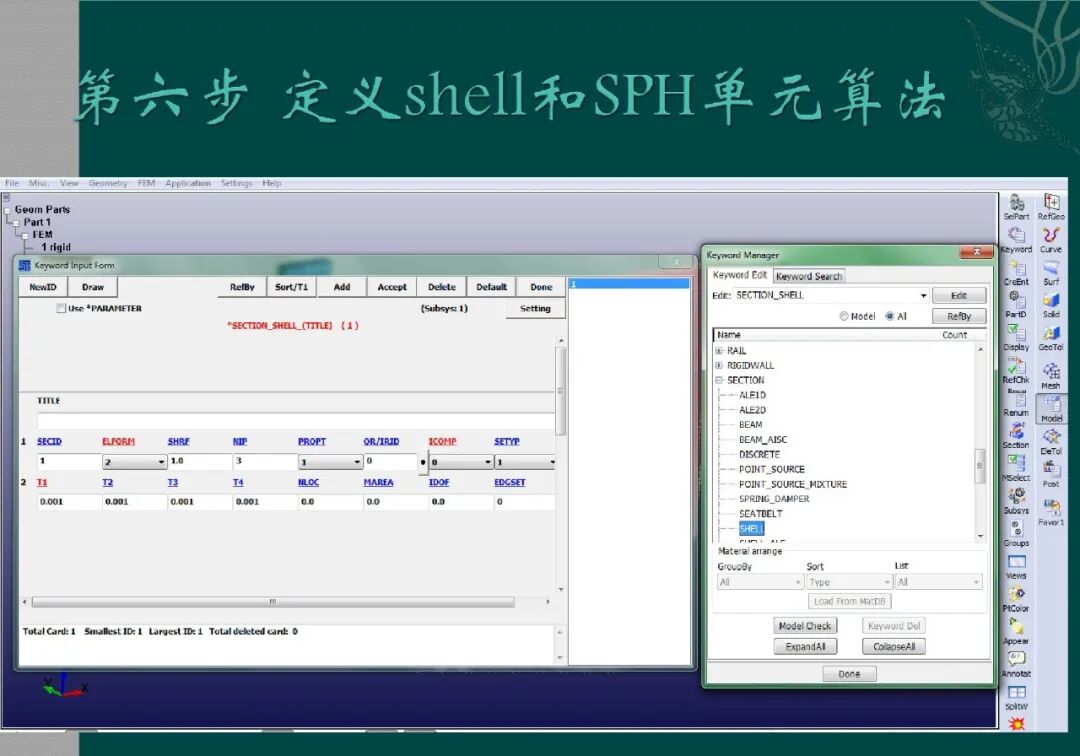This screenshot has height=756, width=1080.
Task: Click the TITLE input field
Action: (x=296, y=420)
